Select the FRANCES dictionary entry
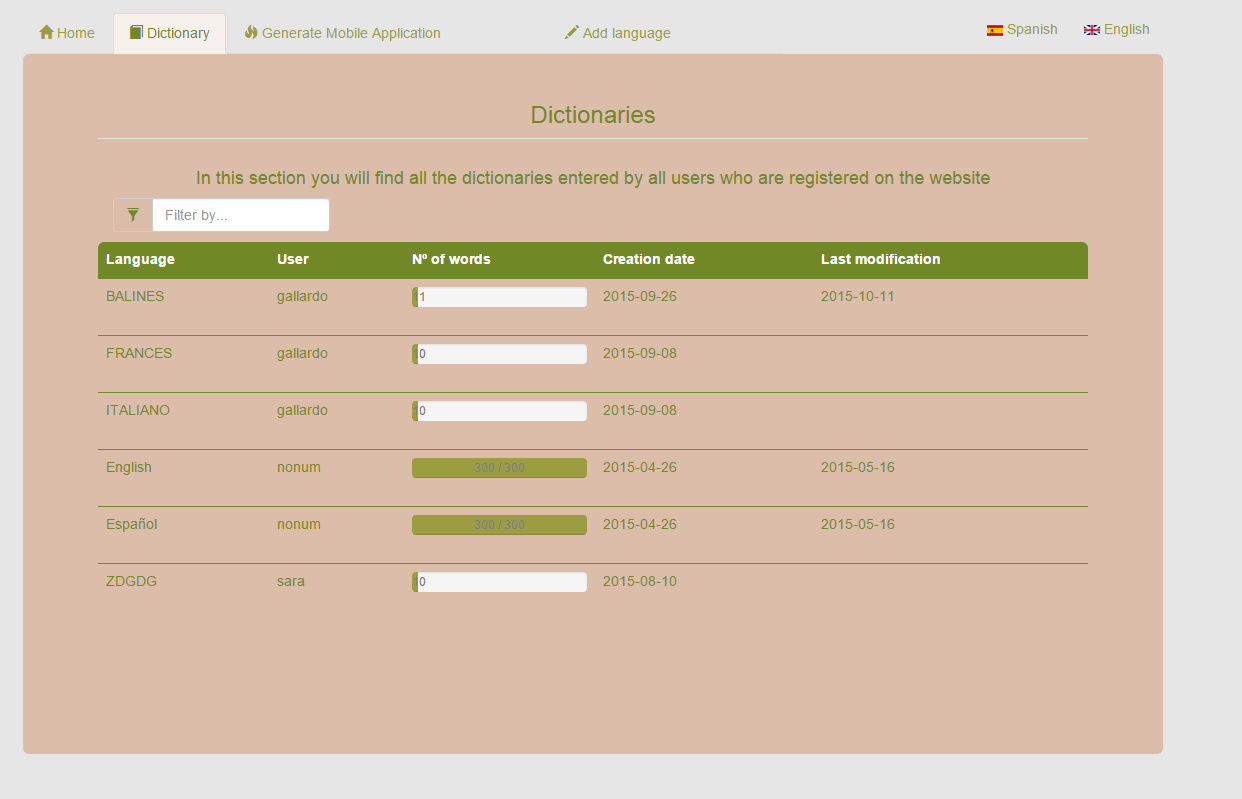Viewport: 1242px width, 799px height. click(x=139, y=353)
